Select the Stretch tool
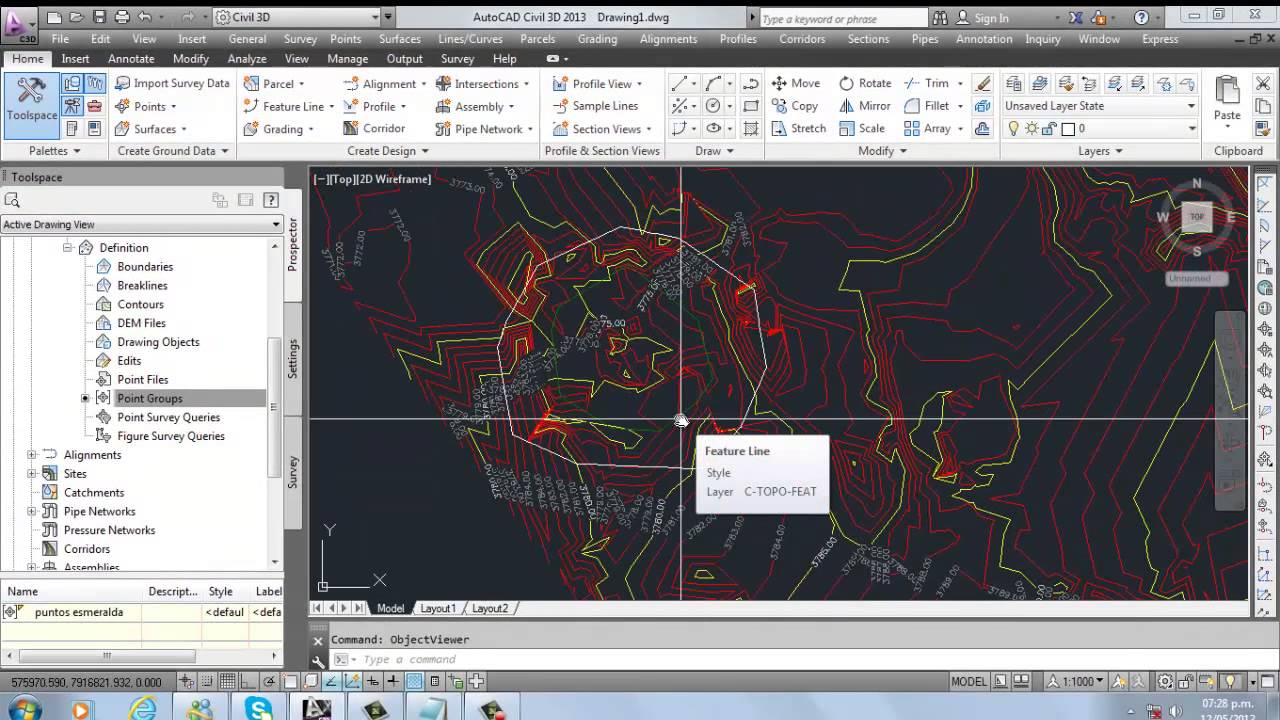 799,128
